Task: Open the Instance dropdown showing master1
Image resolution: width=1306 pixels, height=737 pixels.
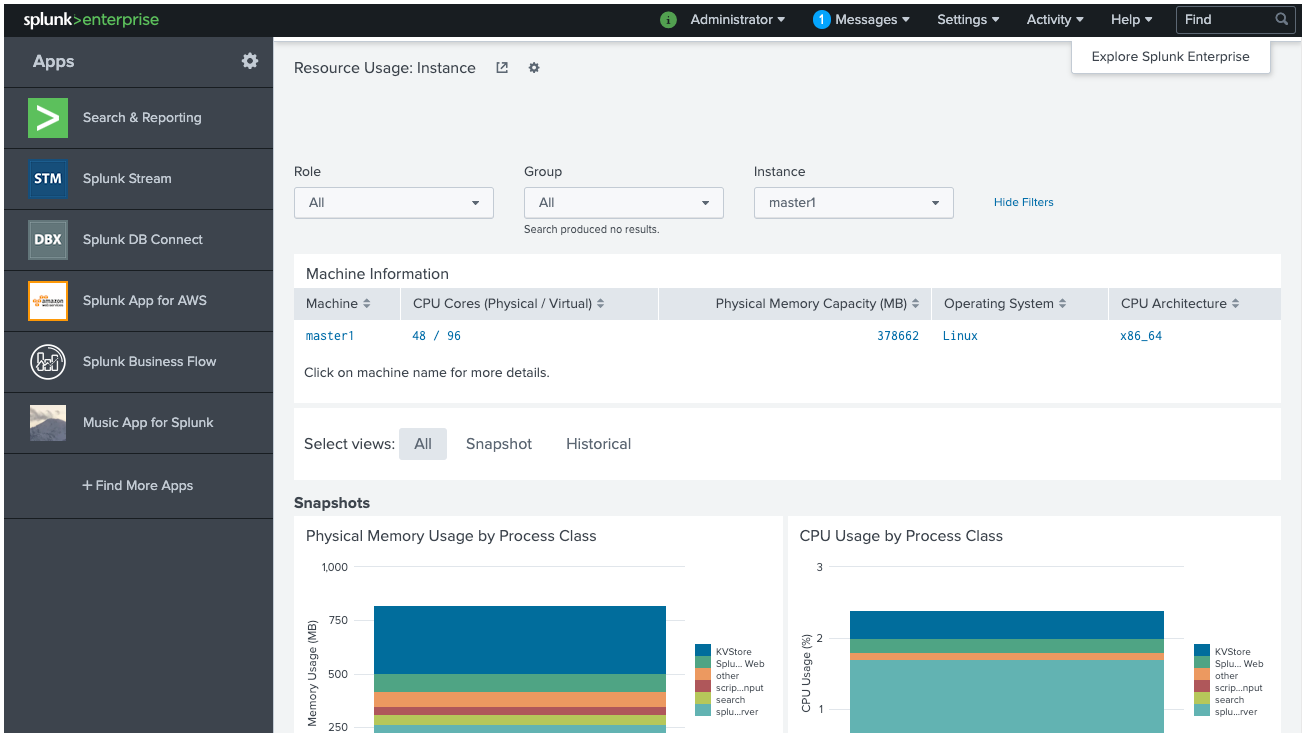Action: tap(853, 202)
